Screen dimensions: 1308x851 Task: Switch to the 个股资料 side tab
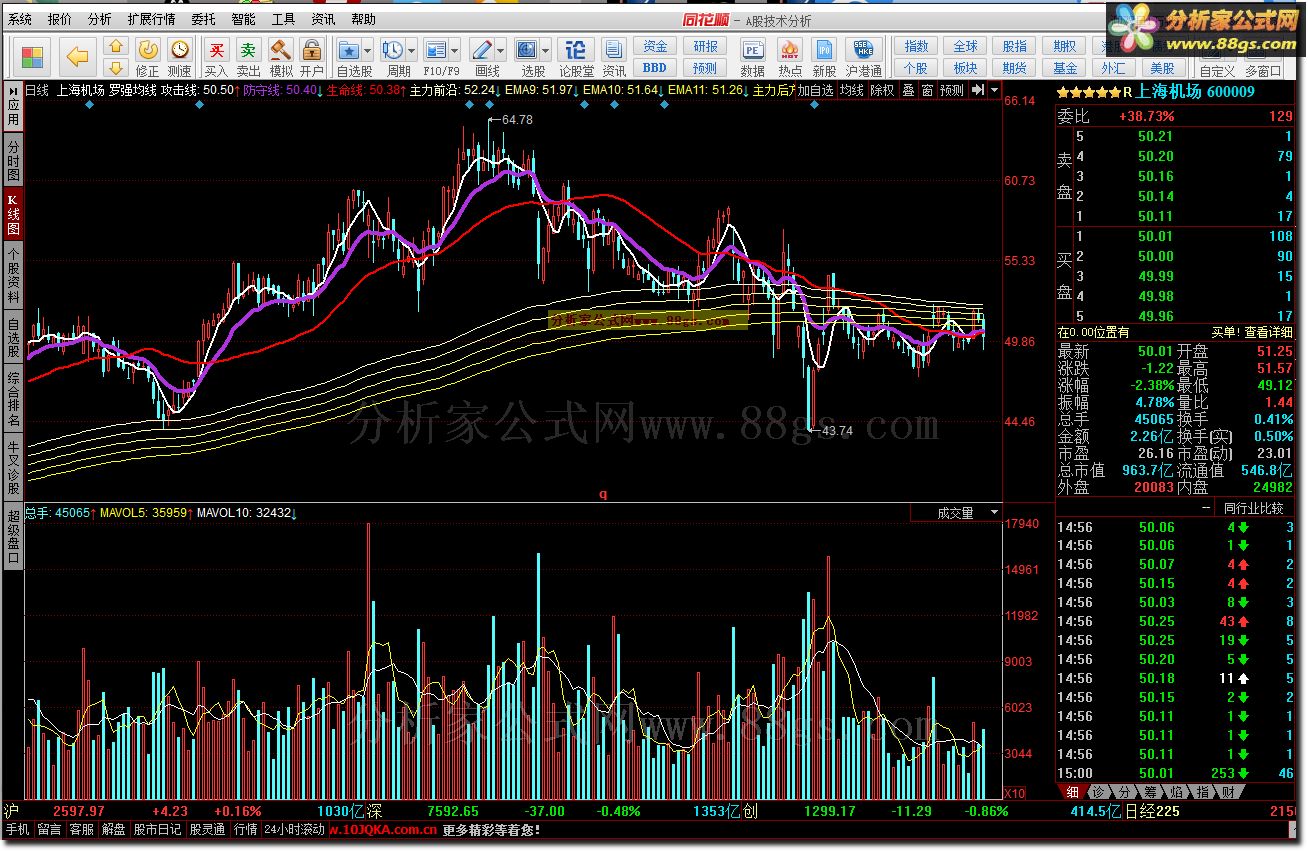click(13, 275)
